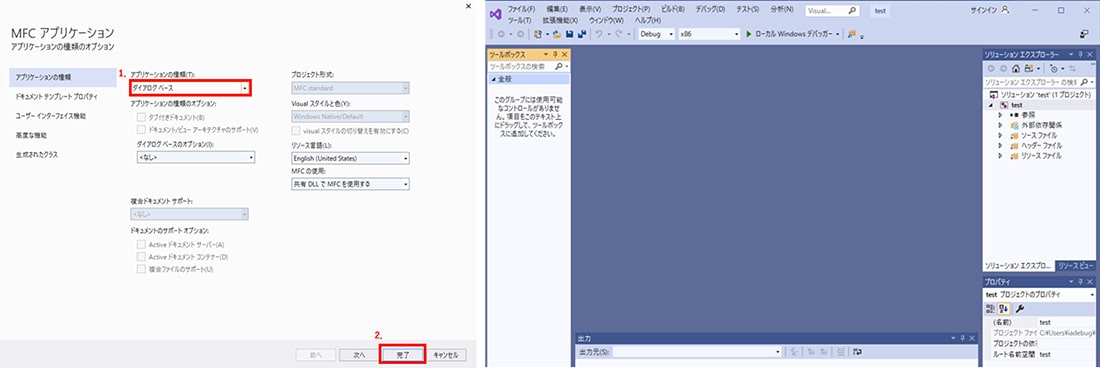Click the Categorized icon in Properties panel
Viewport: 1100px width, 368px height.
pos(991,308)
